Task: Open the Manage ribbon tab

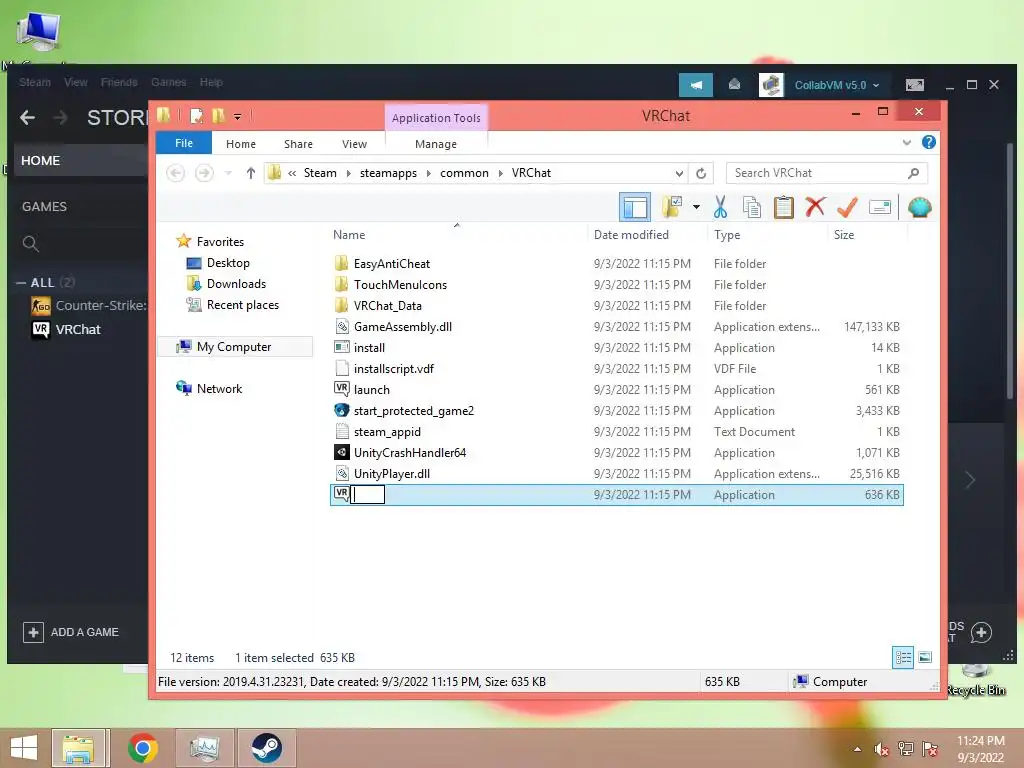Action: (x=436, y=144)
